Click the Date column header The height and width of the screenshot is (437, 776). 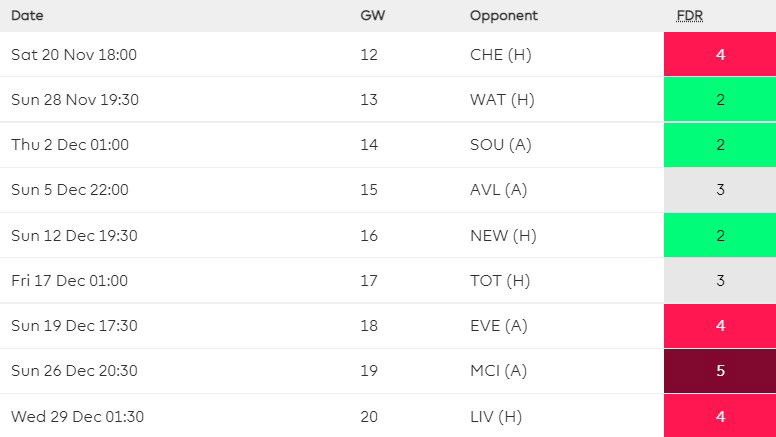(x=27, y=16)
